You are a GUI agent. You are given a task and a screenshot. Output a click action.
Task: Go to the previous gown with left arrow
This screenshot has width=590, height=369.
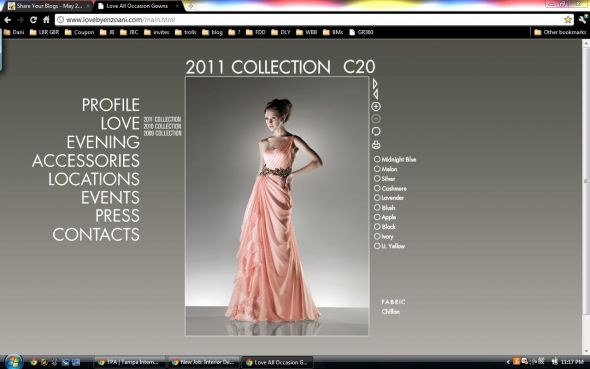pos(376,94)
